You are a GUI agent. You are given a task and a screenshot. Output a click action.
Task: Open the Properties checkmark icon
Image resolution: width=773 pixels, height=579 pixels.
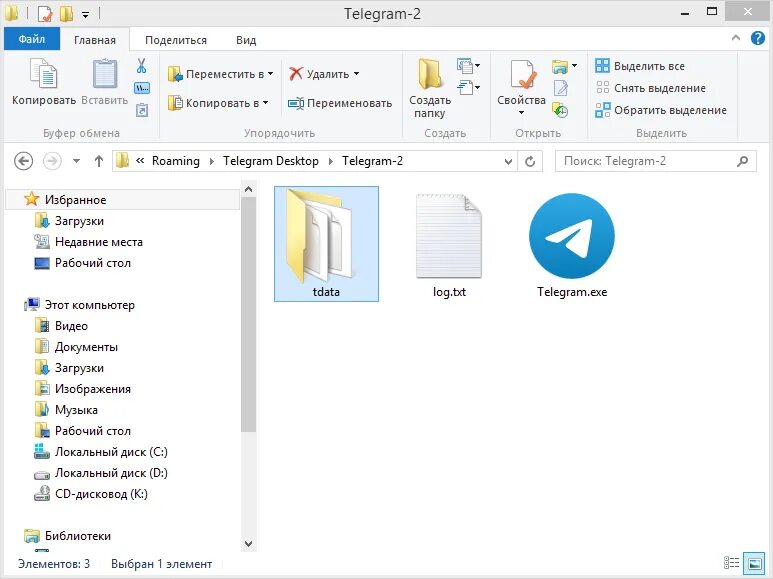522,75
